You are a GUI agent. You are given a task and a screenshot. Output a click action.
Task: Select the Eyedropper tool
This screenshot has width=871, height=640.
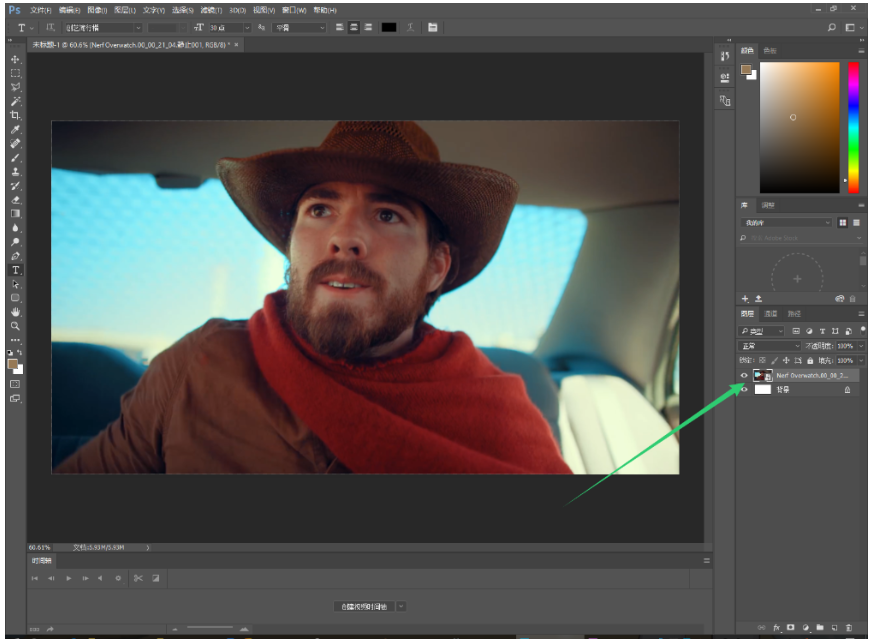tap(15, 130)
